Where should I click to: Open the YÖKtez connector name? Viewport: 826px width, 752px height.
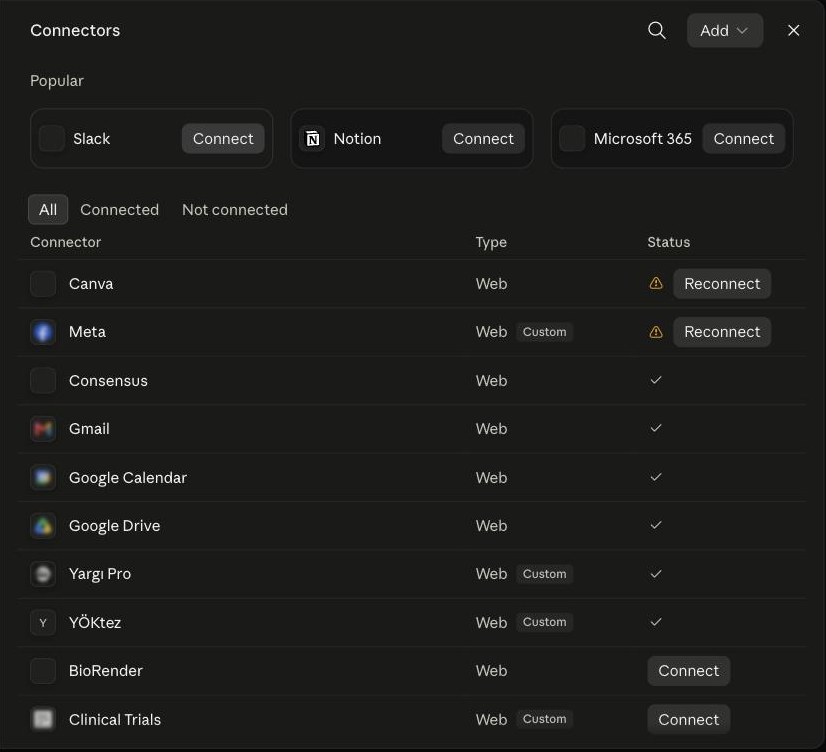click(x=95, y=622)
